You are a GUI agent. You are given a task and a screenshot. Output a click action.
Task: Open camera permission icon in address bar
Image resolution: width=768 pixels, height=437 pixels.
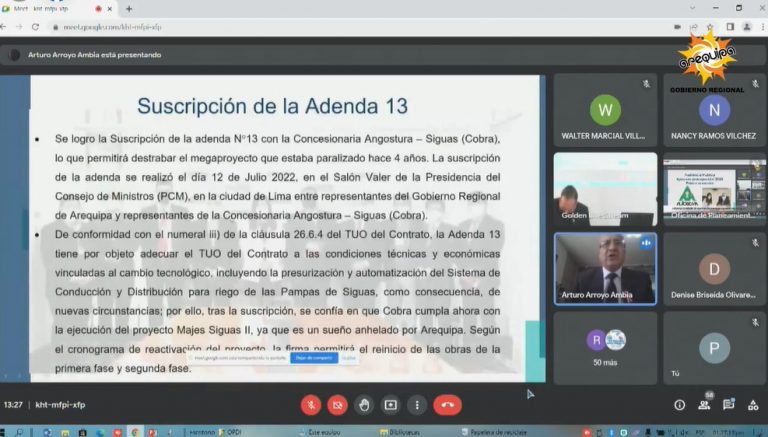point(678,27)
